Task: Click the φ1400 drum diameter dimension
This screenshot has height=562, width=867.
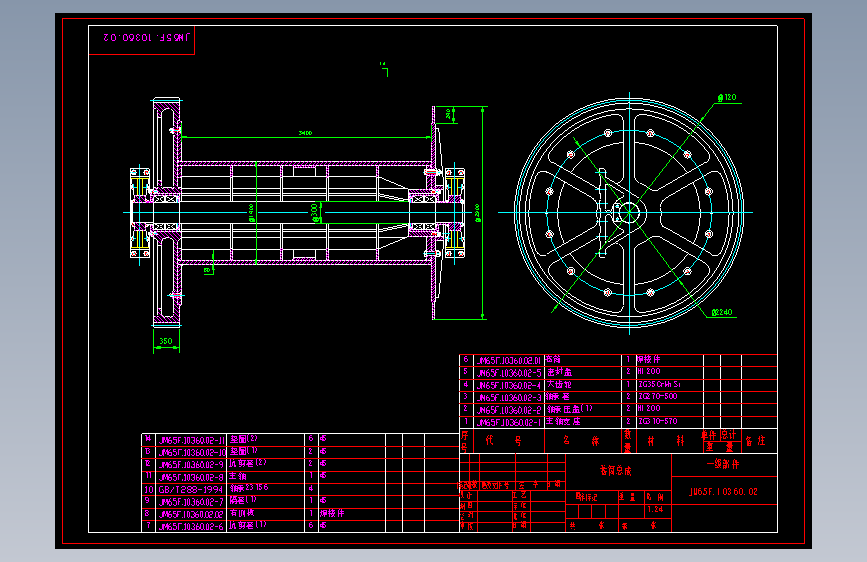Action: pos(251,212)
